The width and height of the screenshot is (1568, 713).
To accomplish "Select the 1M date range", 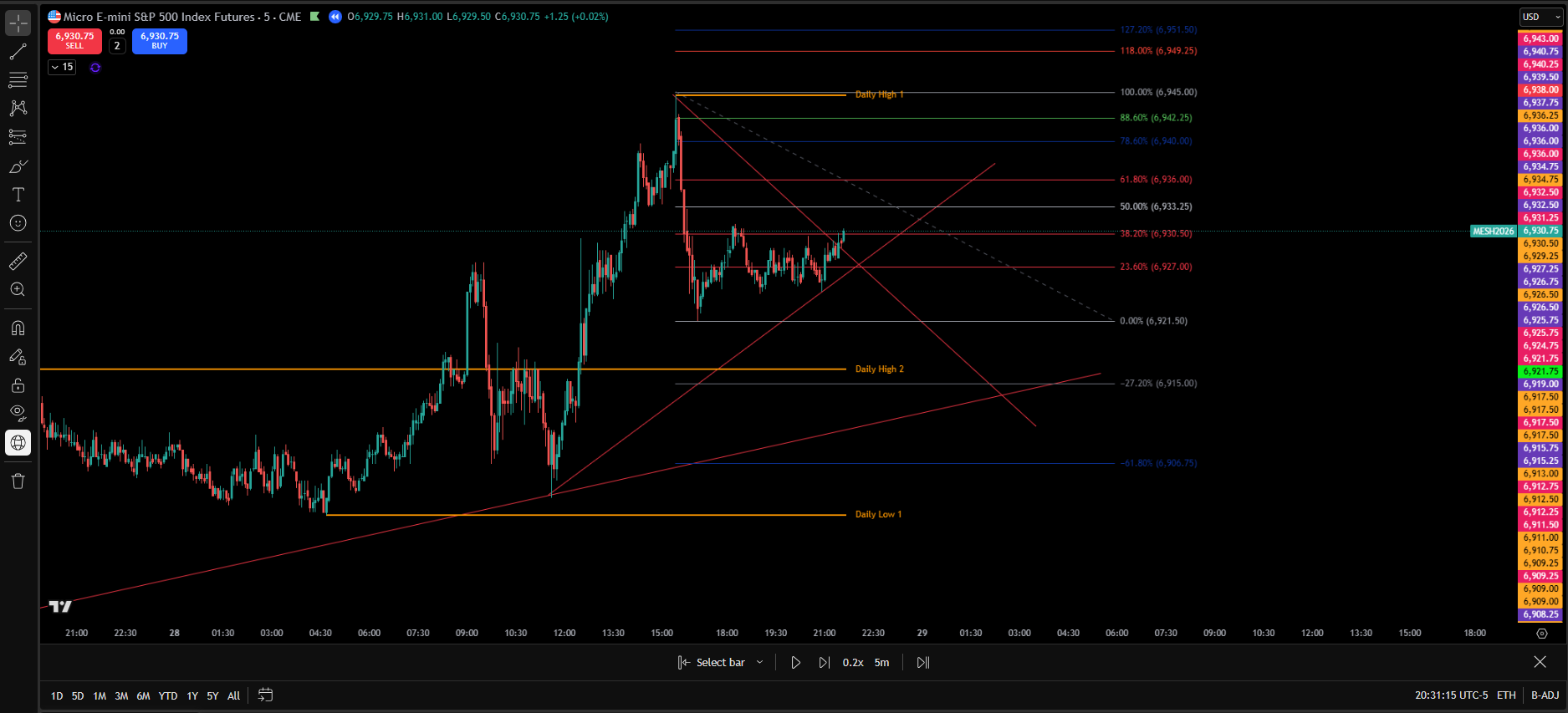I will pos(100,695).
